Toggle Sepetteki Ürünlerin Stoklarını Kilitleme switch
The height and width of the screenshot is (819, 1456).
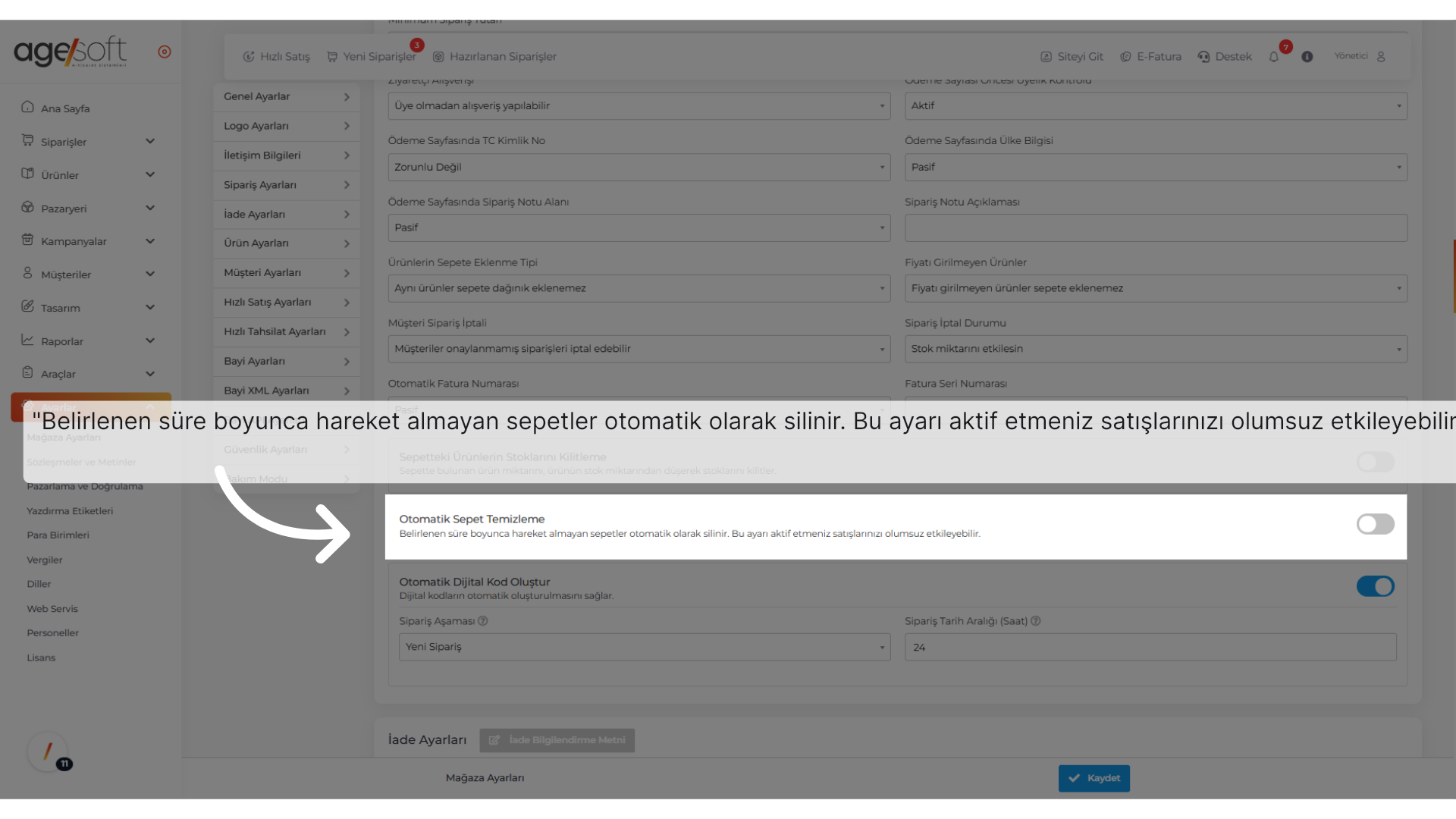pyautogui.click(x=1375, y=462)
